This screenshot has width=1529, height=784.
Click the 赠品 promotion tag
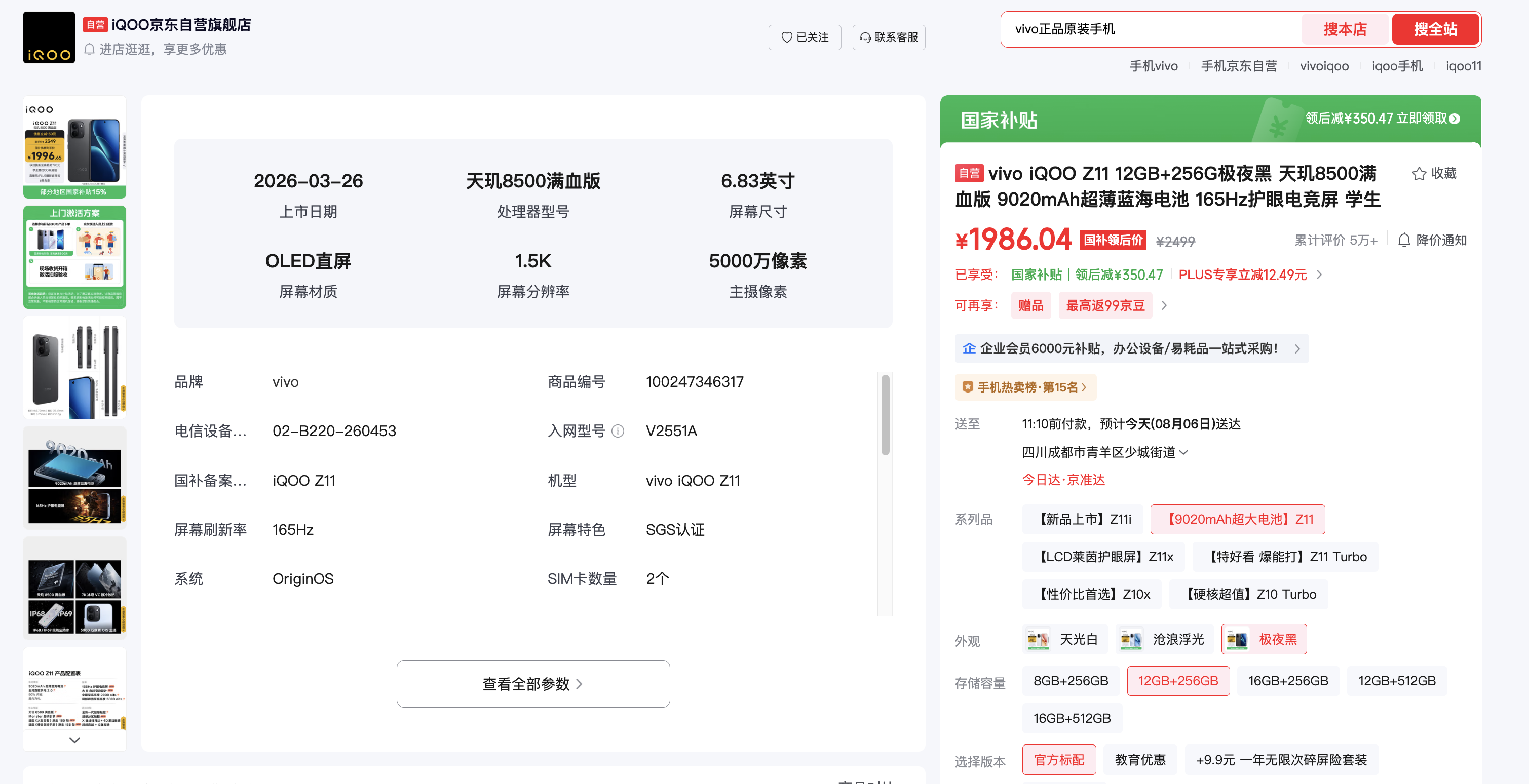[x=1031, y=305]
